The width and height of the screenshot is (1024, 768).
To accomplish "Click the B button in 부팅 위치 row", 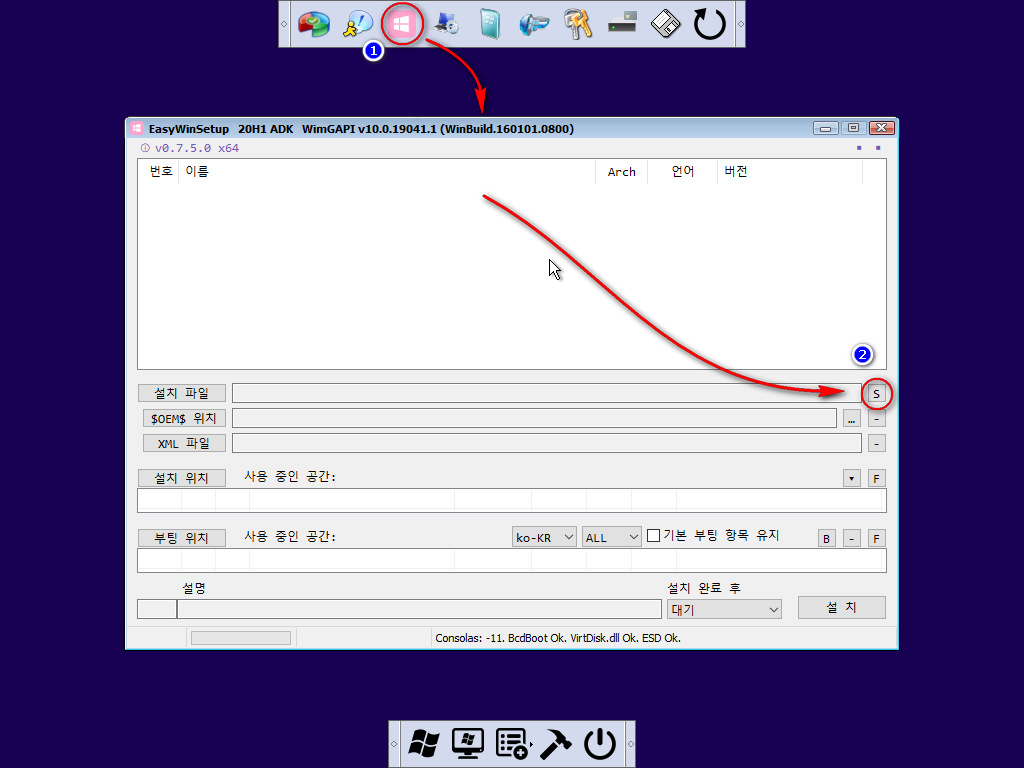I will tap(827, 538).
